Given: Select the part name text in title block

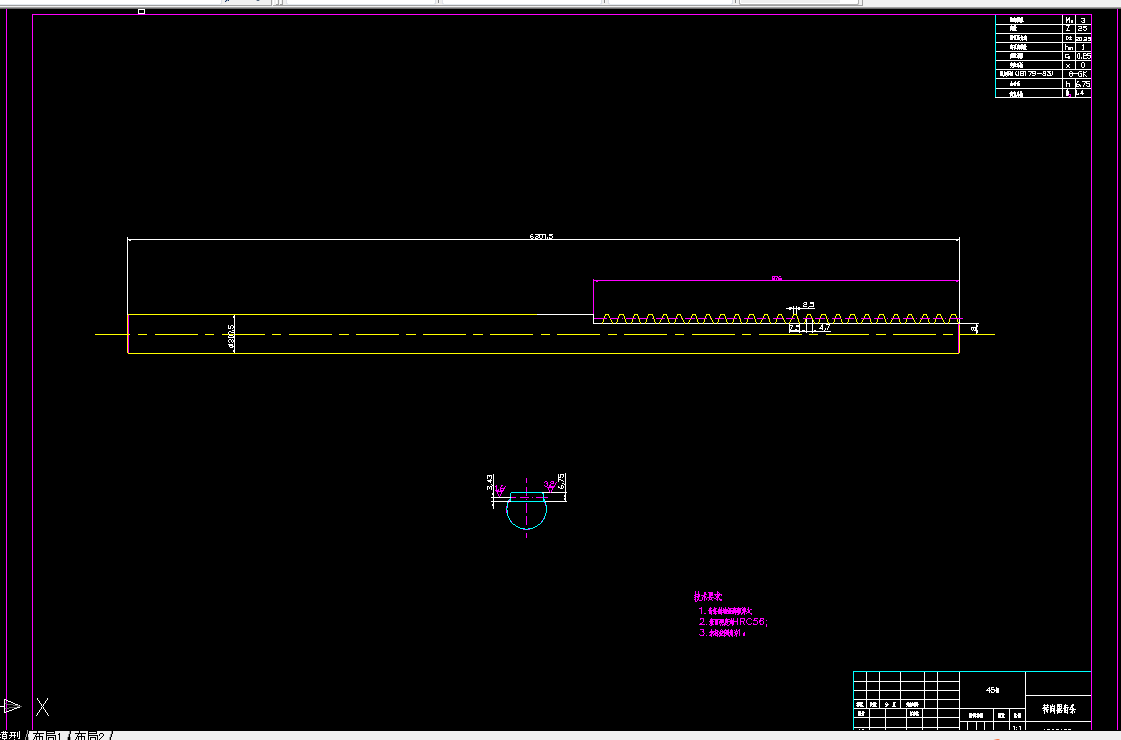Looking at the screenshot, I should point(1058,709).
